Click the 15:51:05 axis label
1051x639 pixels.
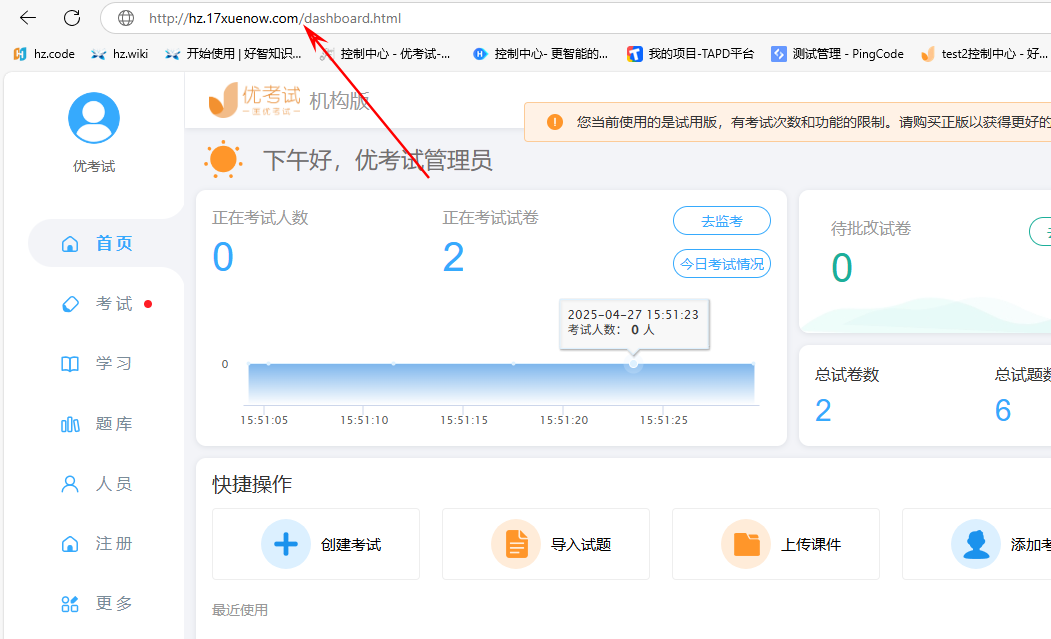[264, 420]
